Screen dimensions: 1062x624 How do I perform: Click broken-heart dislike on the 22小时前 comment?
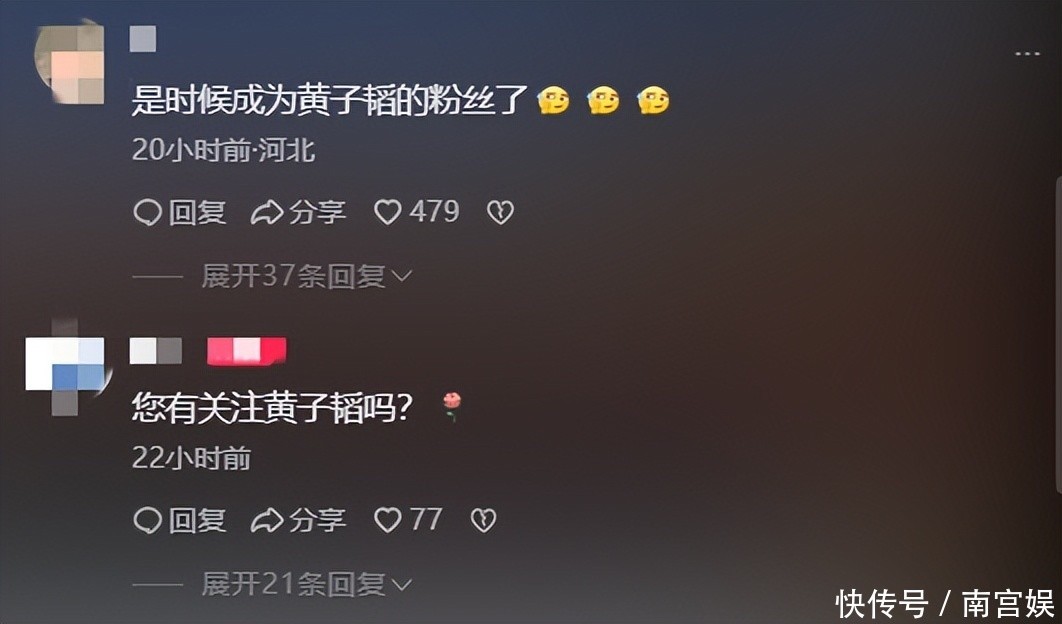click(x=484, y=520)
